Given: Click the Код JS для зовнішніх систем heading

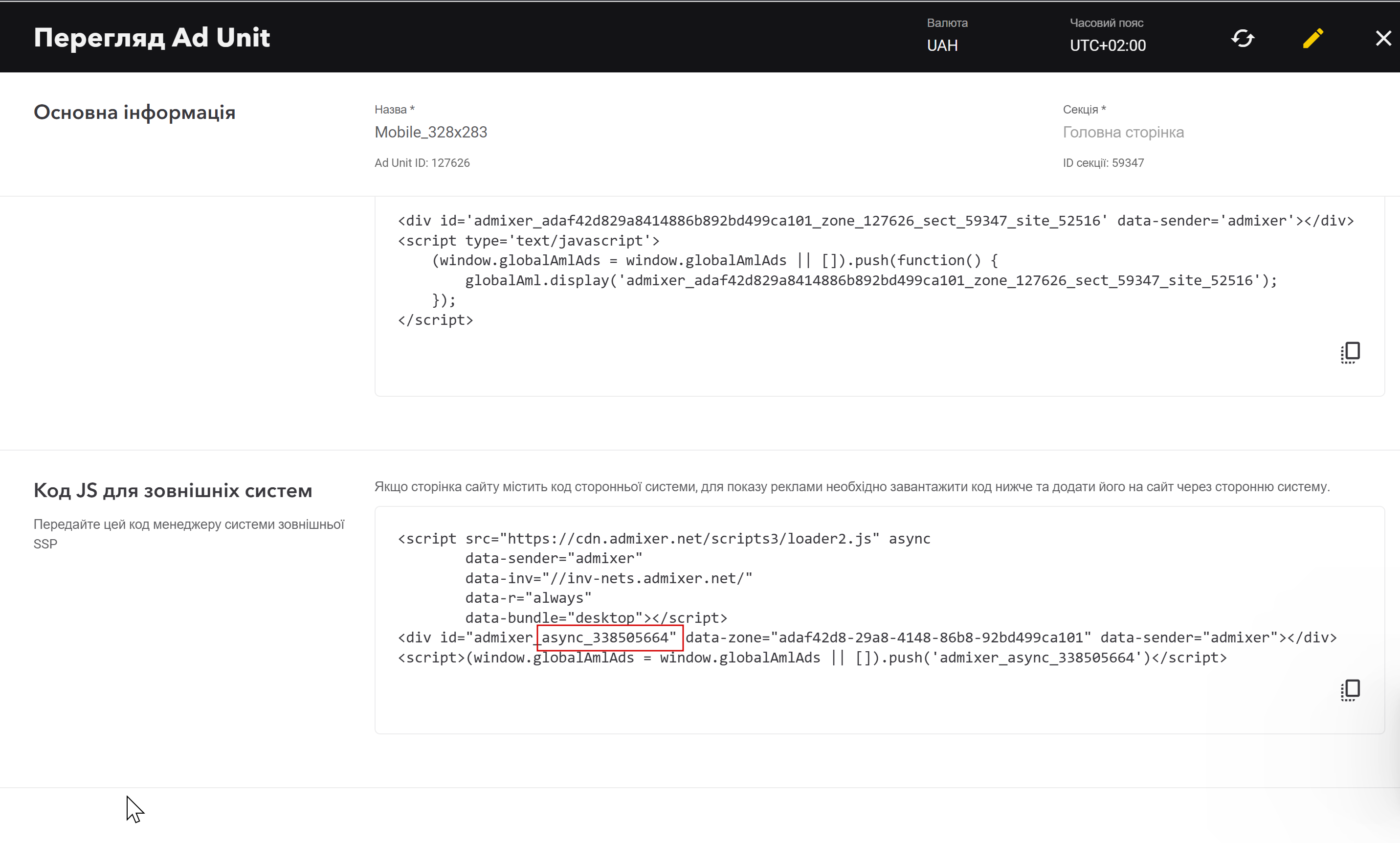Looking at the screenshot, I should tap(173, 490).
